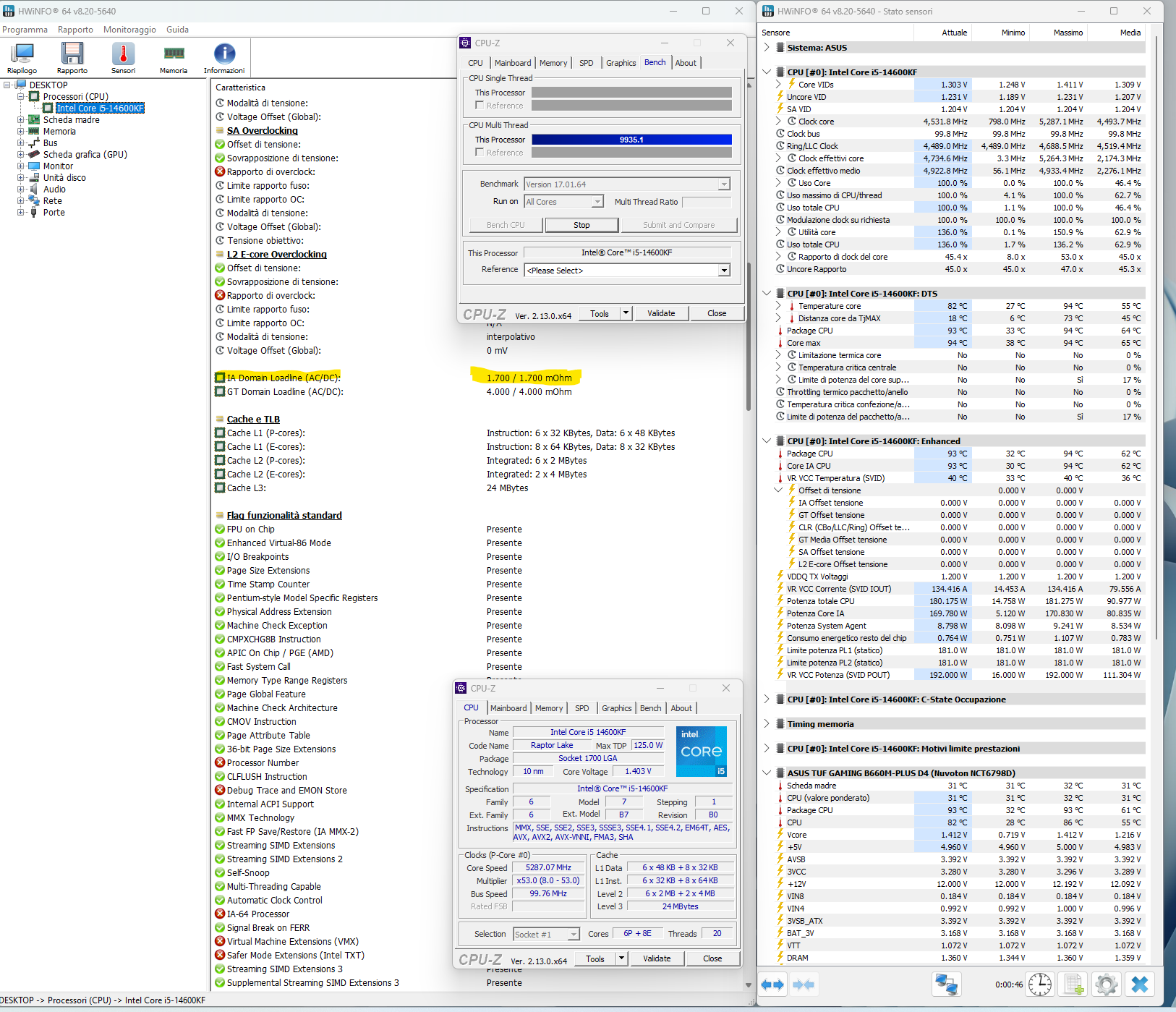Image resolution: width=1176 pixels, height=1012 pixels.
Task: Open the Run on All Cores dropdown
Action: (597, 202)
